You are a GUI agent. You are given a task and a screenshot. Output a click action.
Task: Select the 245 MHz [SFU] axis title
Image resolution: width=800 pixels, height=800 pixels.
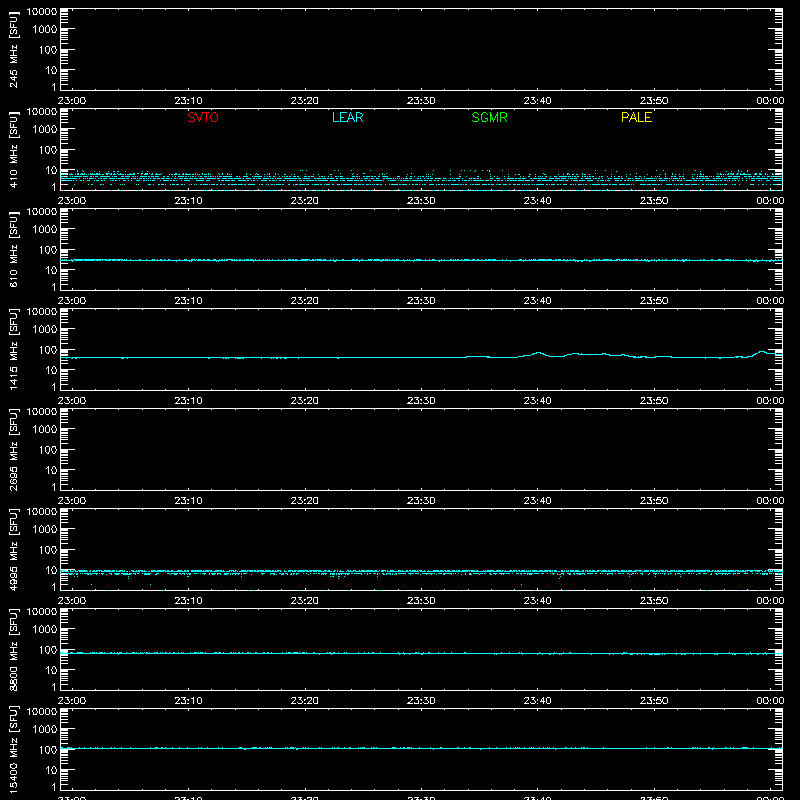tap(13, 49)
